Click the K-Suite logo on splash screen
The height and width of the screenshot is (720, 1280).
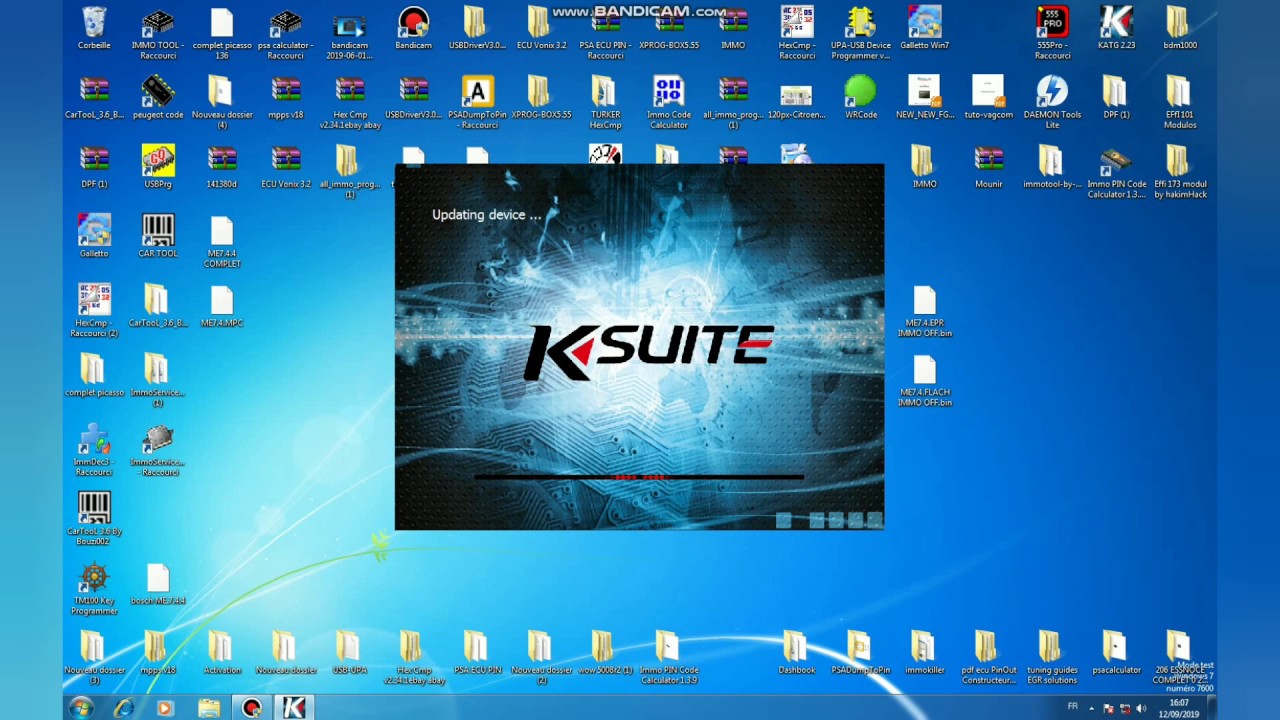pyautogui.click(x=648, y=350)
